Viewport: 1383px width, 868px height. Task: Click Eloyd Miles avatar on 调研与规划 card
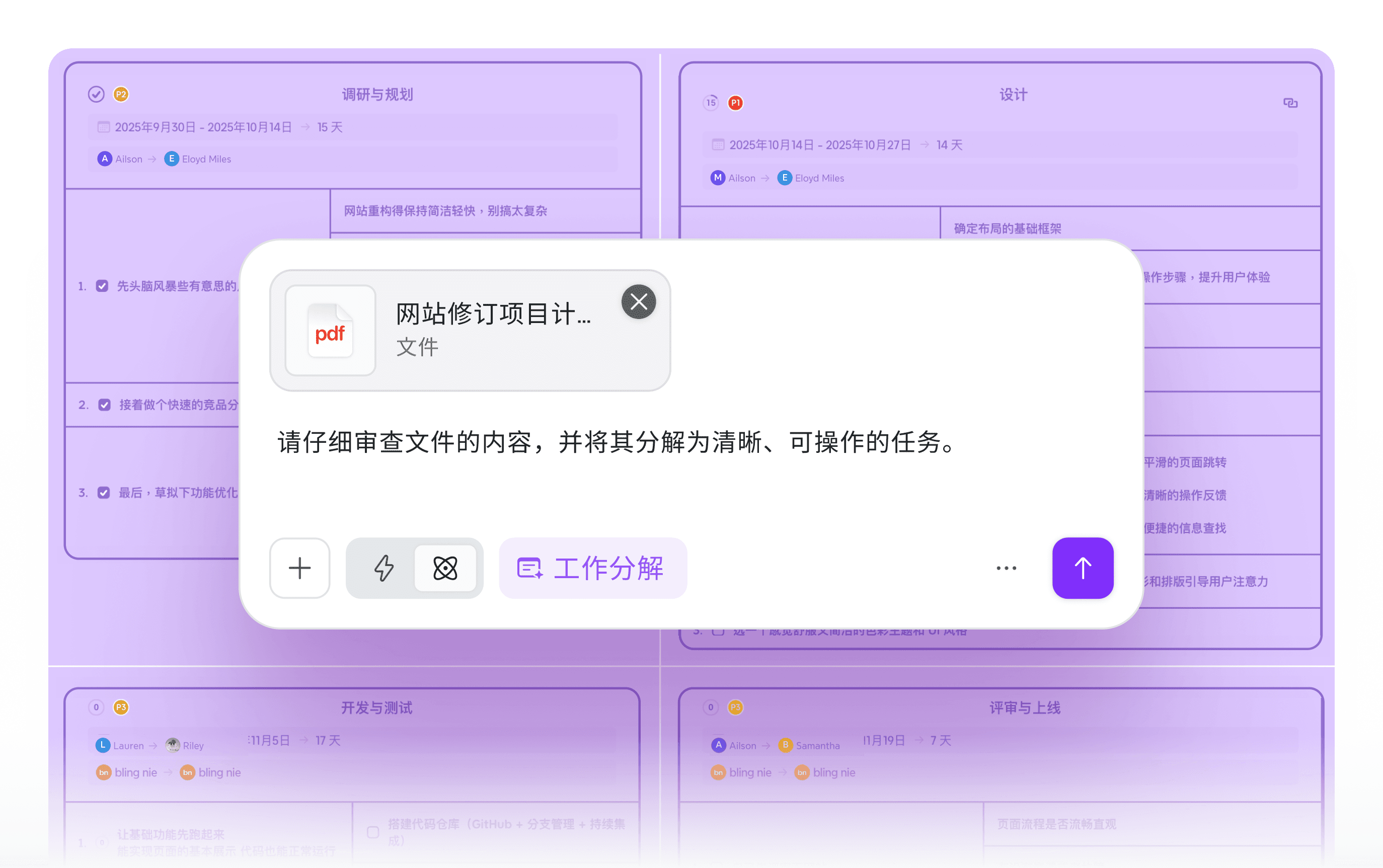[x=171, y=159]
